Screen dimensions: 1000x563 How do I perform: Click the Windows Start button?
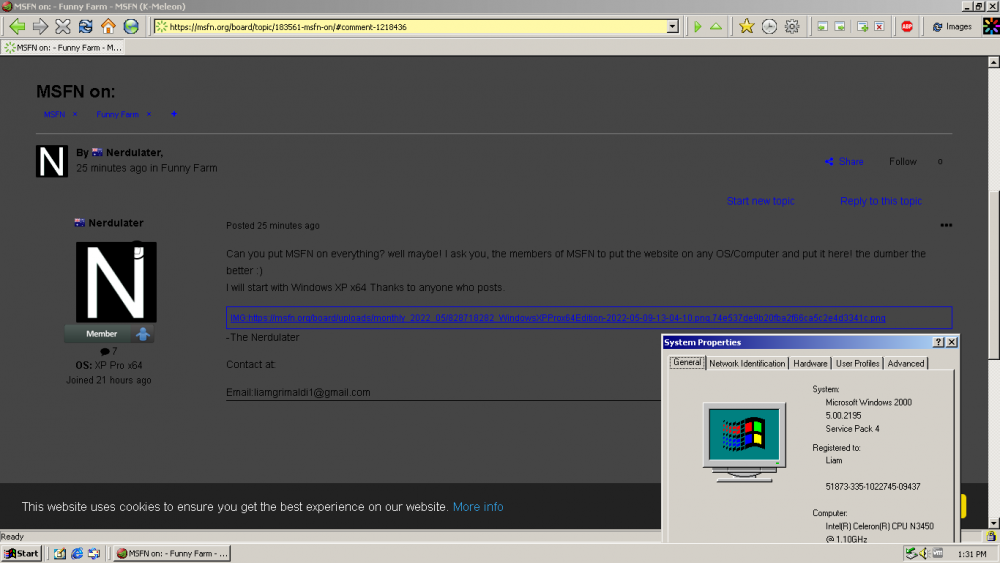(x=22, y=553)
